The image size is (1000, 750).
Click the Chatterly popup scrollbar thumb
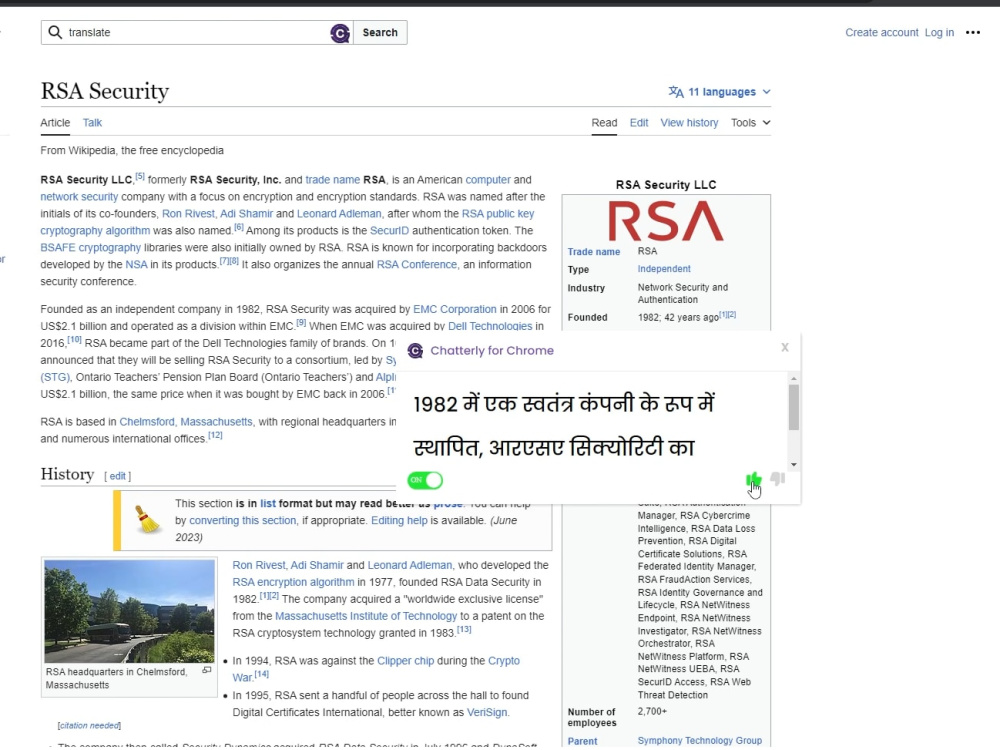tap(793, 408)
